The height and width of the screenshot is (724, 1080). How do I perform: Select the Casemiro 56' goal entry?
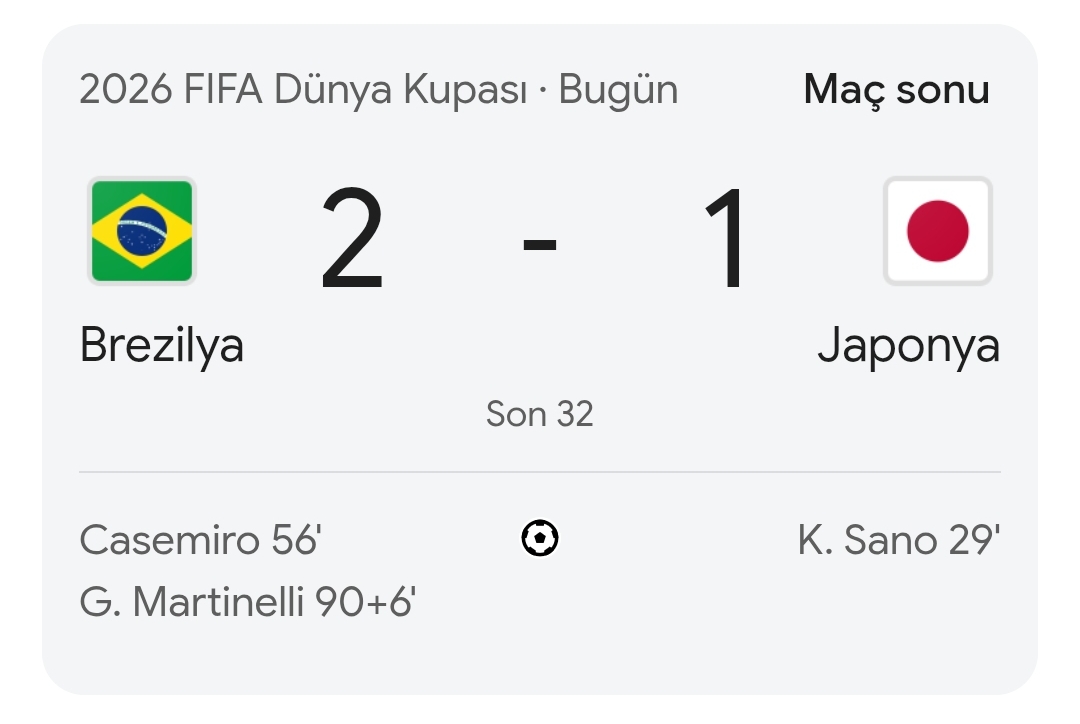pyautogui.click(x=200, y=539)
